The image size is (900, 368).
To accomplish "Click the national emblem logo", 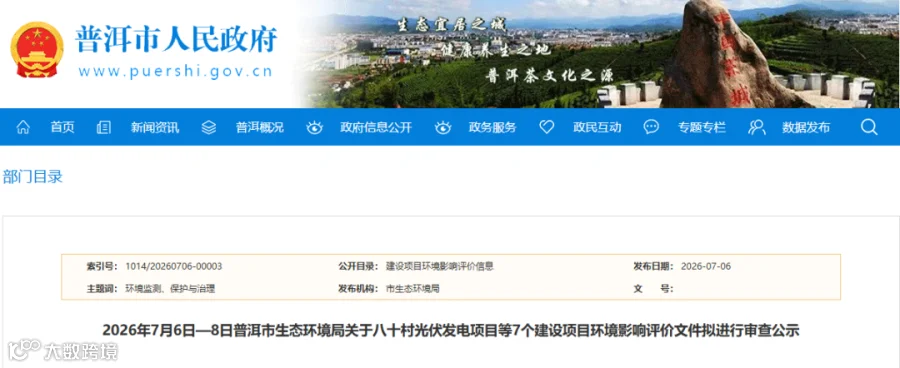I will [x=37, y=49].
